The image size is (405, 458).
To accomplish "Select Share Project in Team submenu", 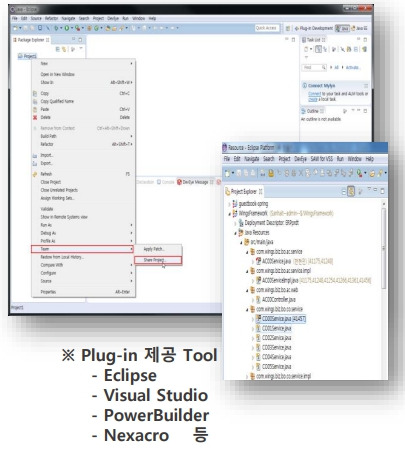I will pos(158,260).
